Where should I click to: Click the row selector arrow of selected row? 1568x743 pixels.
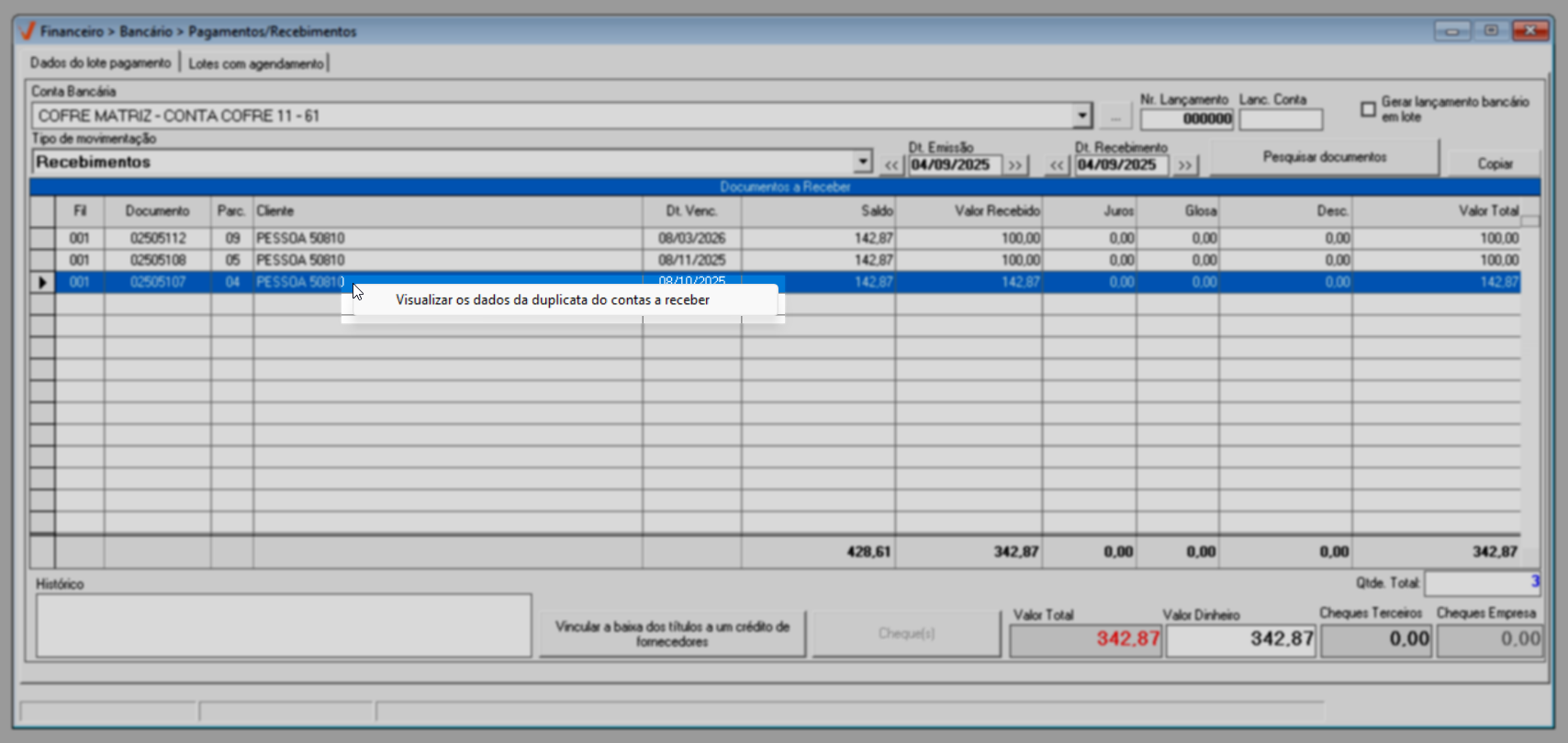coord(42,282)
